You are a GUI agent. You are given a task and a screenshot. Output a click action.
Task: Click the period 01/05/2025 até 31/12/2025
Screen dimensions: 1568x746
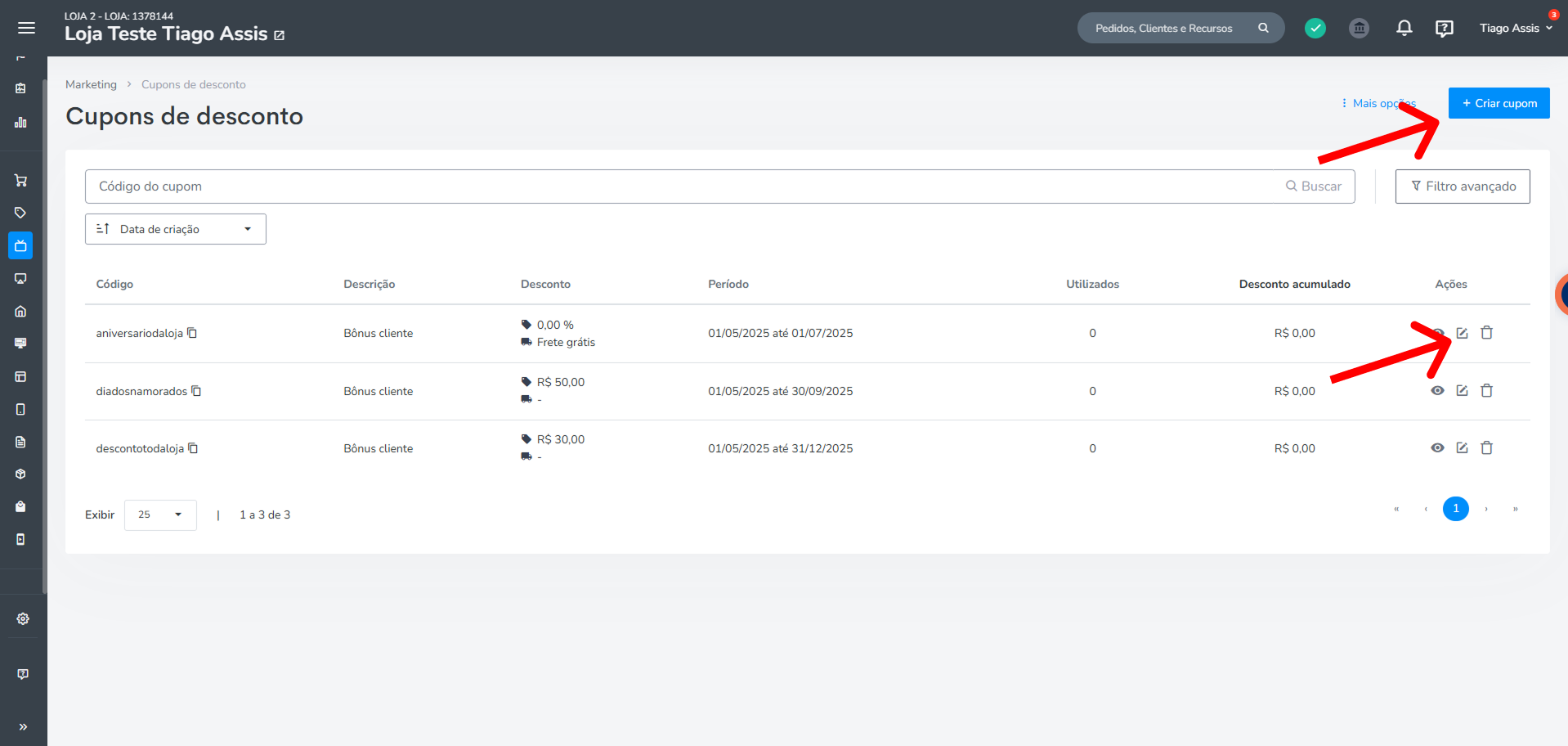(x=780, y=448)
